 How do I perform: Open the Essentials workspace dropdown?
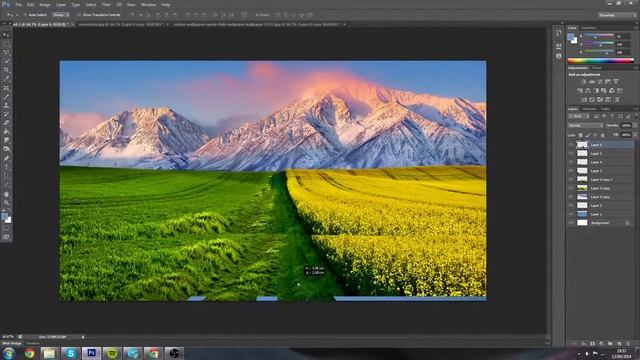pos(617,15)
